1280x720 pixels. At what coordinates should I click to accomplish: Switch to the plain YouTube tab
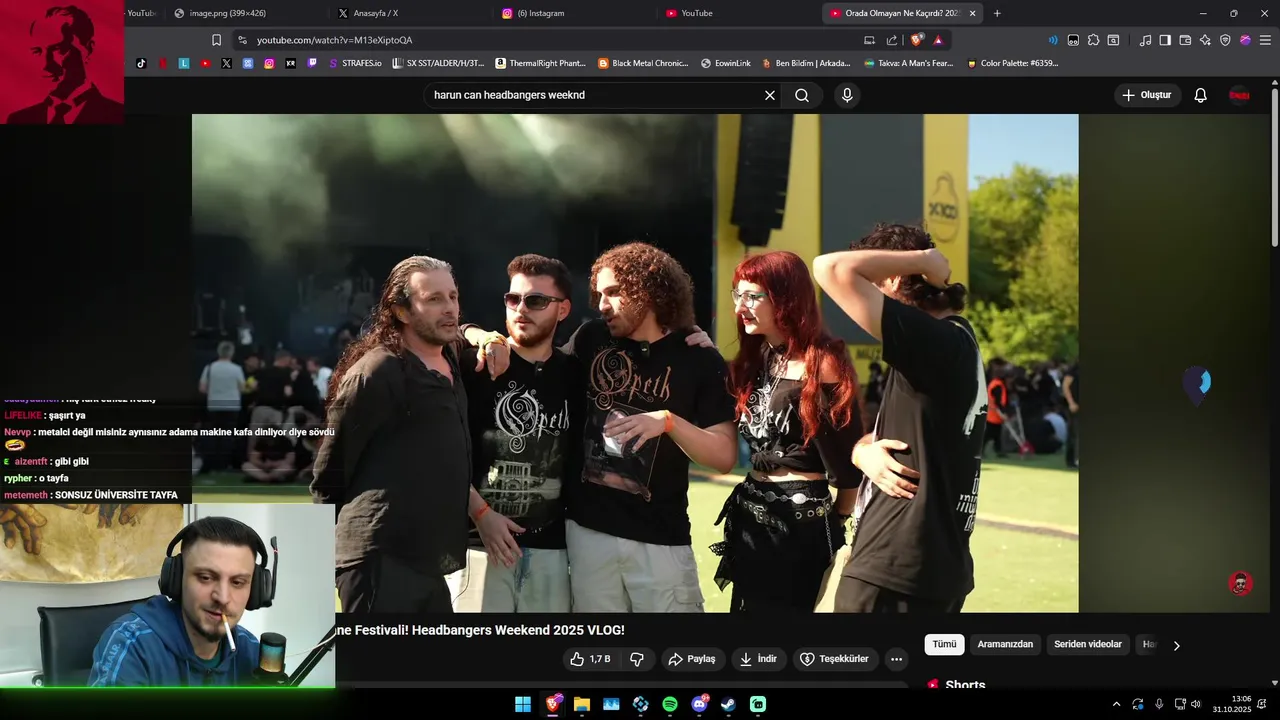click(x=737, y=13)
